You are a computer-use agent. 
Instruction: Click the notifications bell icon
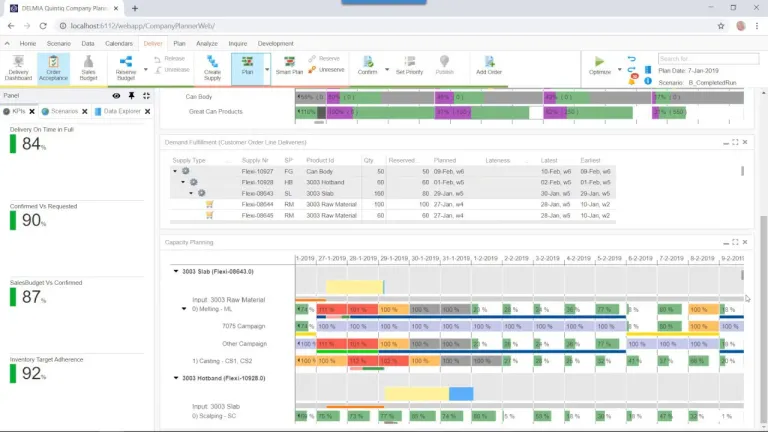click(632, 81)
